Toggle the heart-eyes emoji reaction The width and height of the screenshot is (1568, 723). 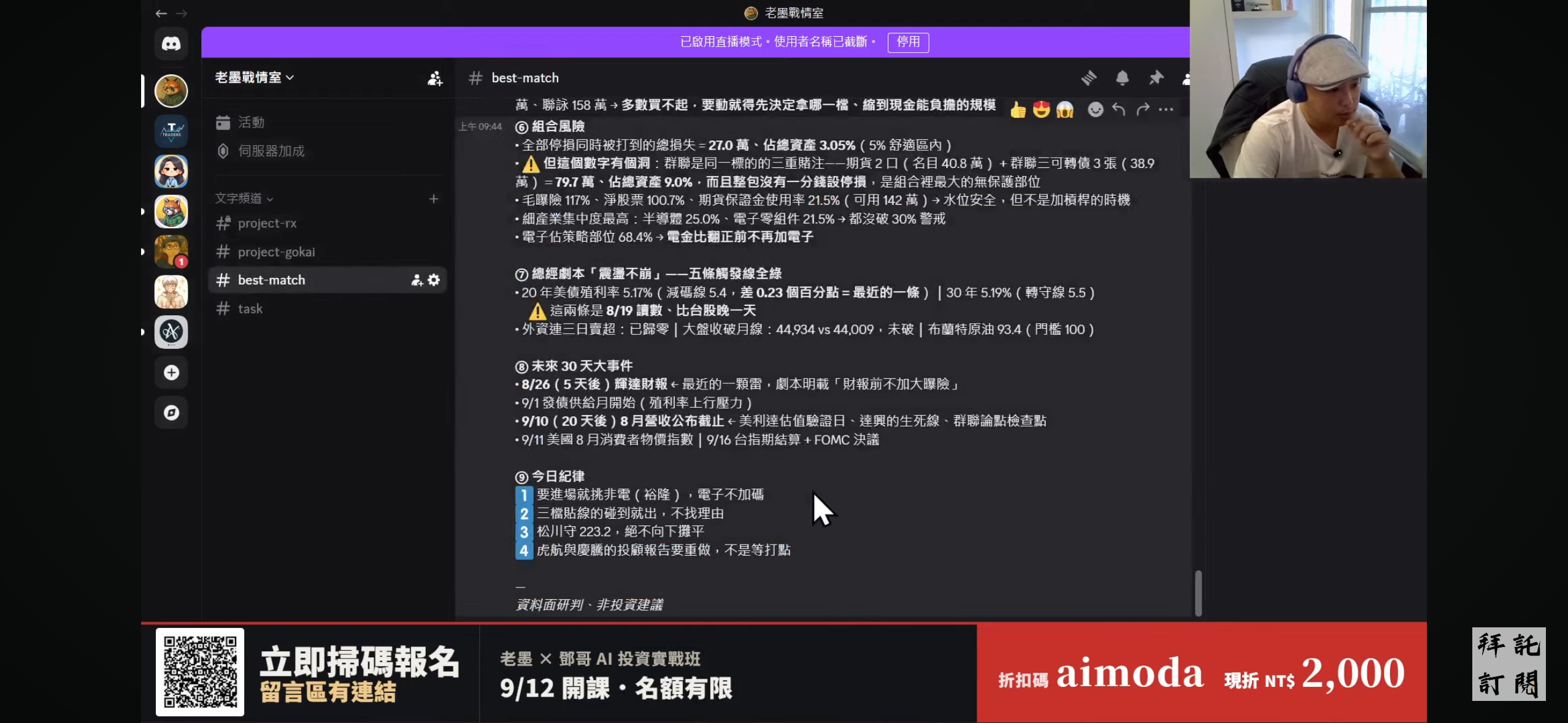1041,110
